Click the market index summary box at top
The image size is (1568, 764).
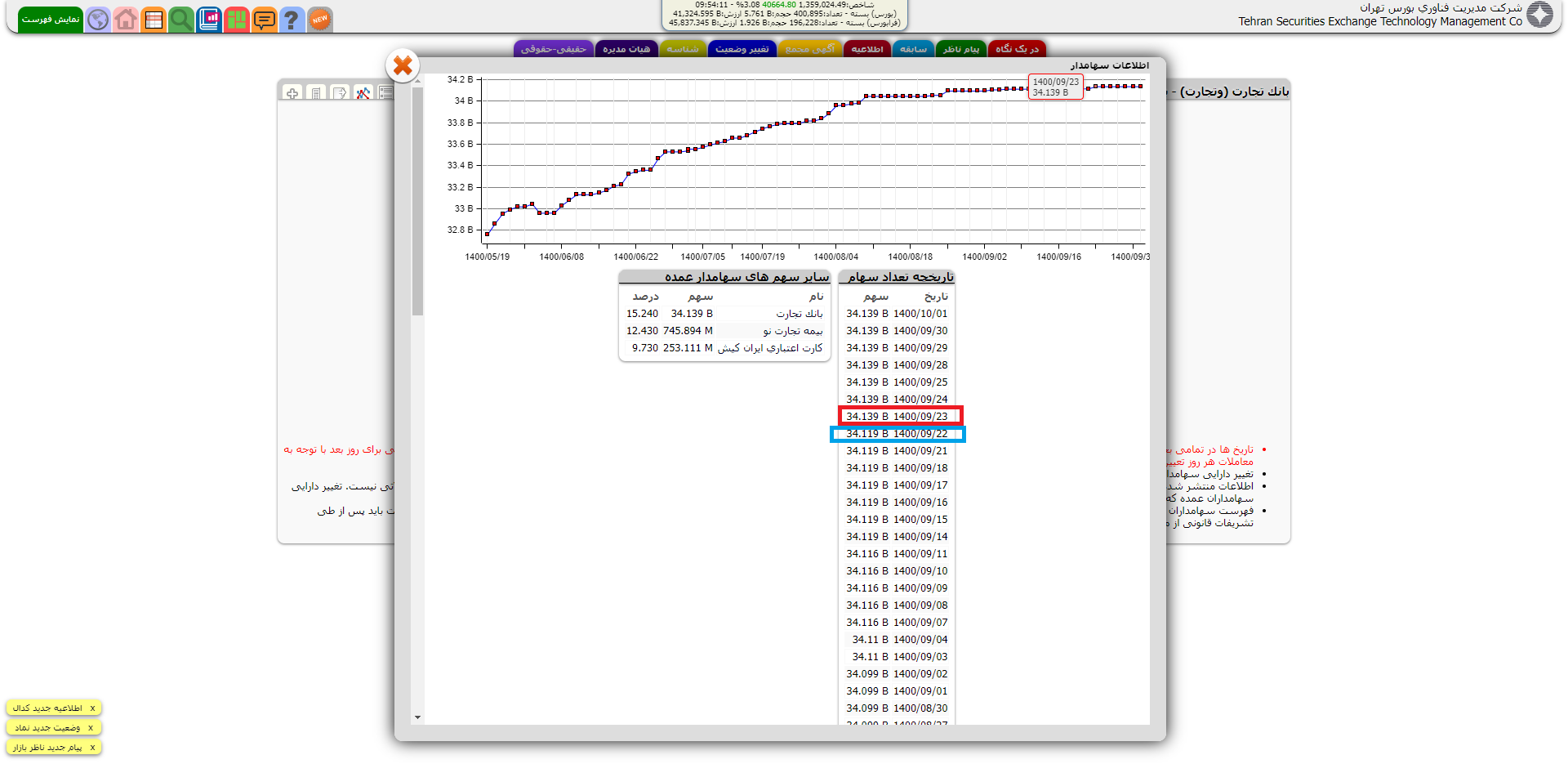784,15
